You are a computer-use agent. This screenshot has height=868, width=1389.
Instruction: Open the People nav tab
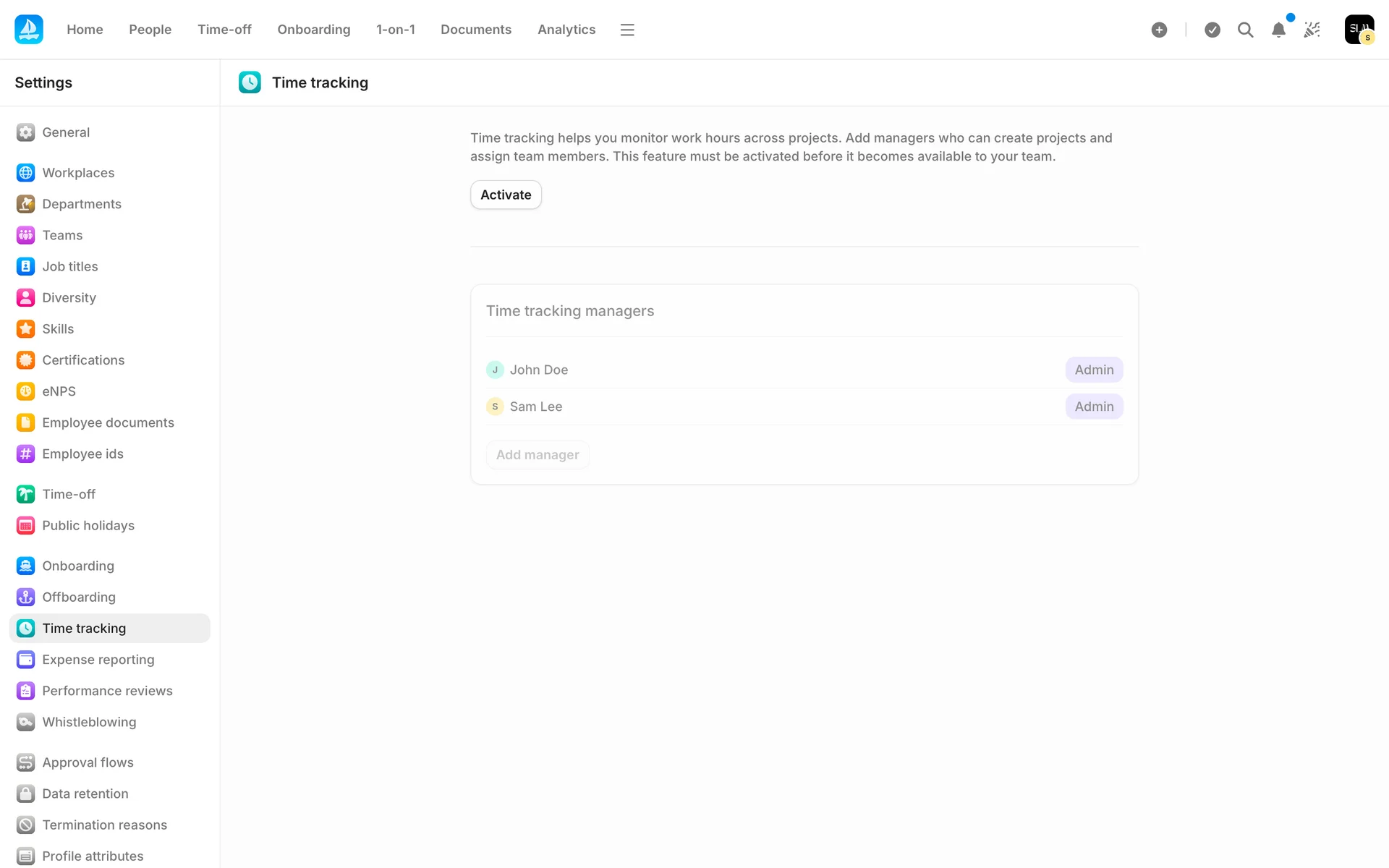click(x=150, y=30)
